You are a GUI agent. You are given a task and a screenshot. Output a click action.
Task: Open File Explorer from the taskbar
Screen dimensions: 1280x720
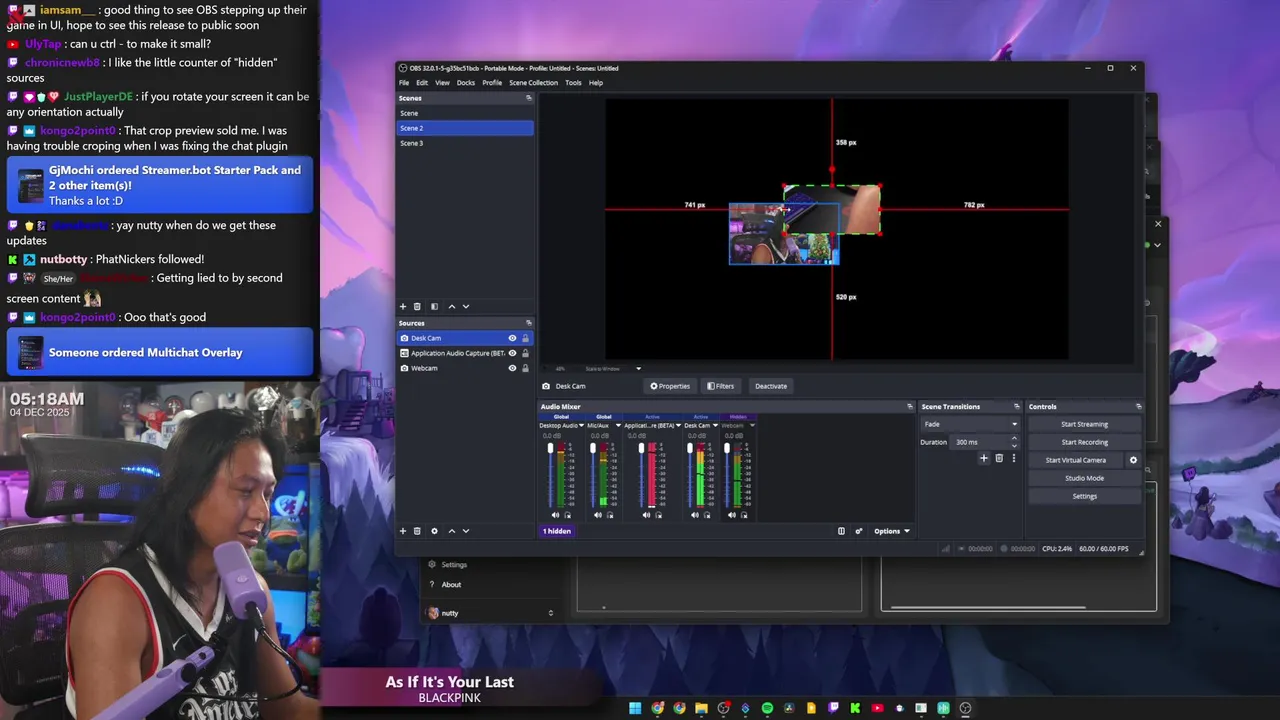701,708
